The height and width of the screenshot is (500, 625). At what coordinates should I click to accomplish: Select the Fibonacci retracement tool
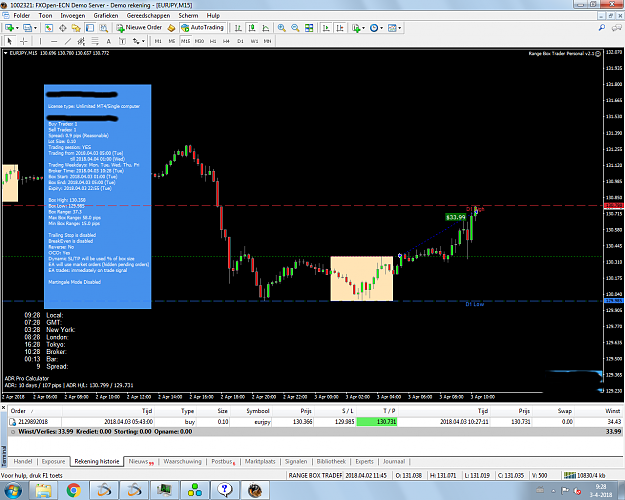pos(95,41)
